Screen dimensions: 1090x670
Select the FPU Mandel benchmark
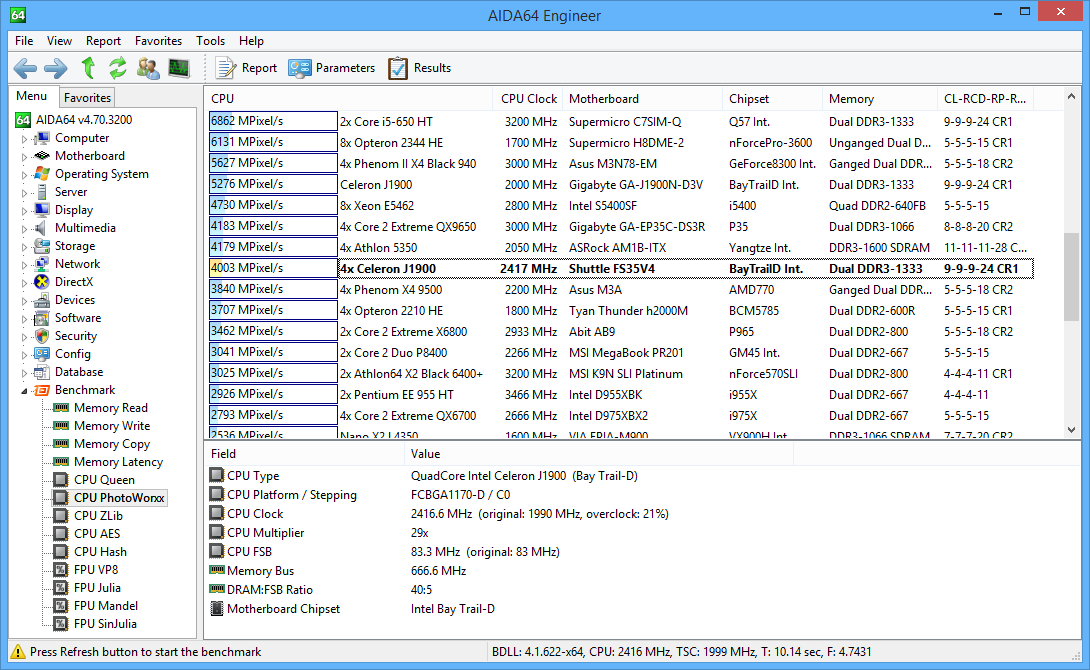tap(106, 606)
